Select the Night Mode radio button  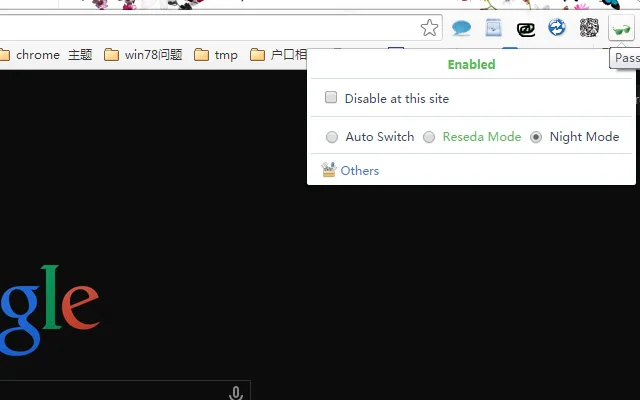pyautogui.click(x=536, y=137)
